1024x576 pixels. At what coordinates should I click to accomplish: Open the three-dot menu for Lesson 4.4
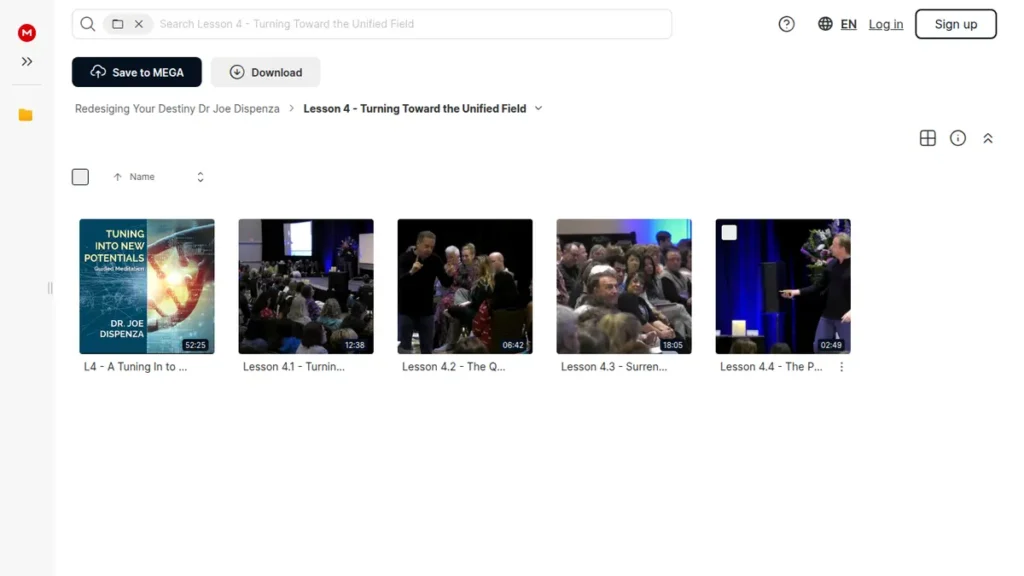point(841,367)
